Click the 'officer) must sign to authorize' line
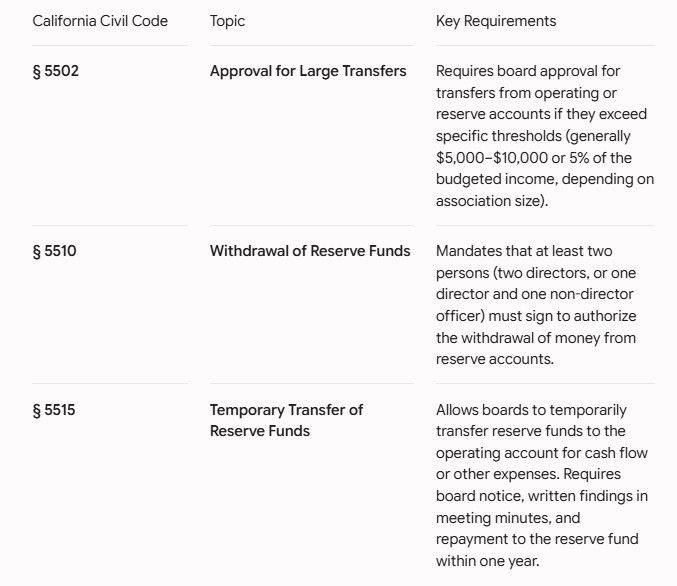Screen dimensions: 677x586 [x=536, y=316]
